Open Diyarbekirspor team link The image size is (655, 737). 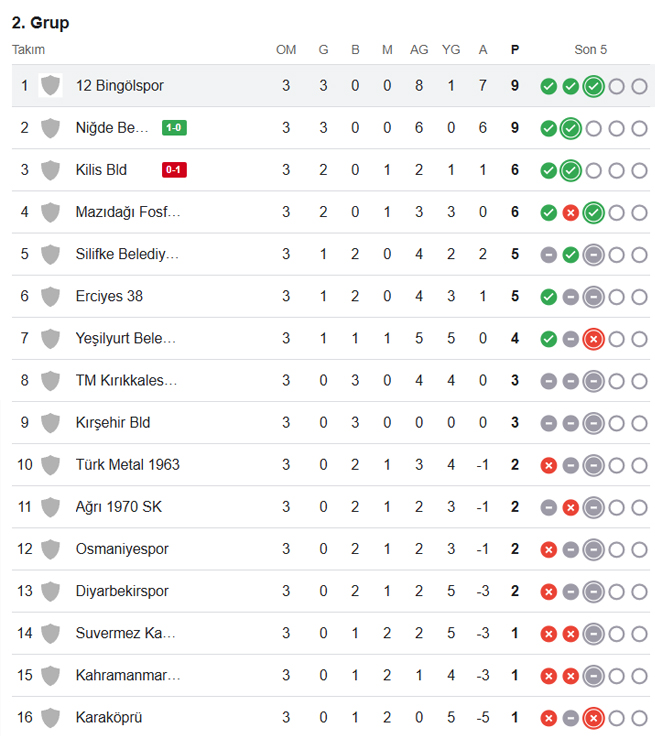tap(122, 591)
